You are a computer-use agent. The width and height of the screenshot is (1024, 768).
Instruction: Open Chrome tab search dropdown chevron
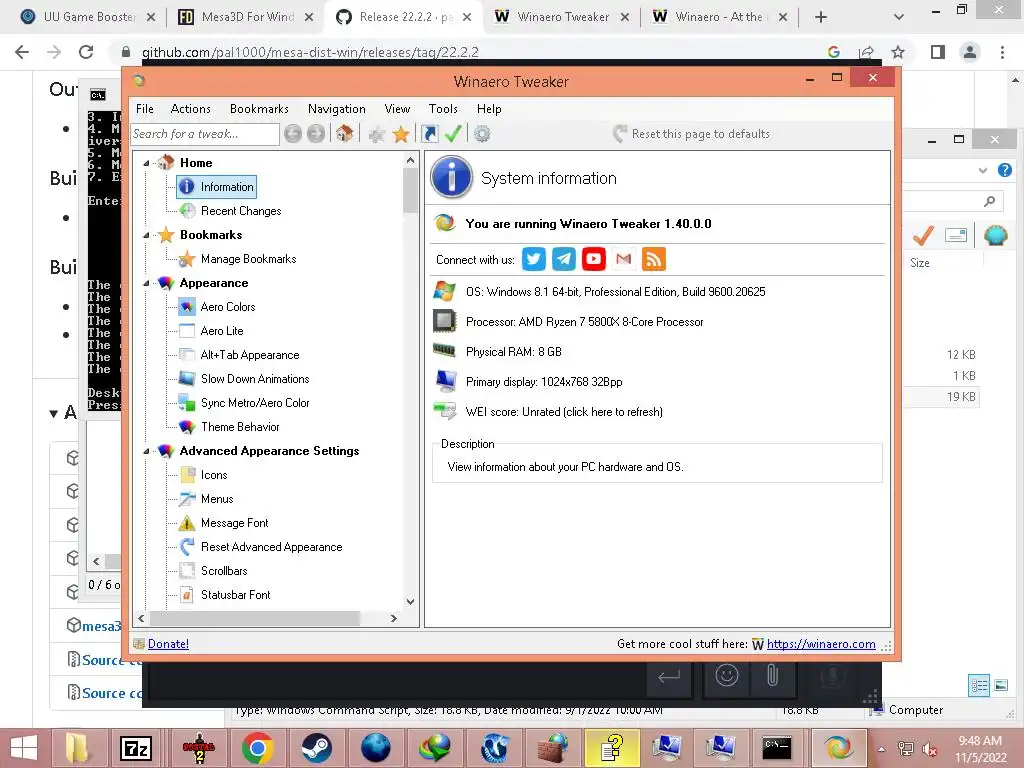click(899, 17)
